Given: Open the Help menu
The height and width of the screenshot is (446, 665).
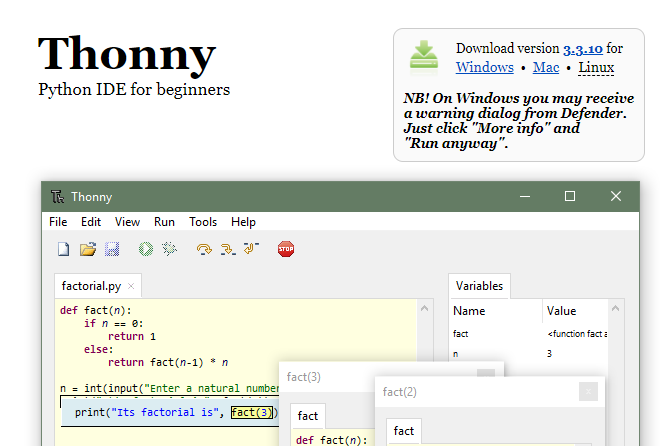Looking at the screenshot, I should click(243, 222).
